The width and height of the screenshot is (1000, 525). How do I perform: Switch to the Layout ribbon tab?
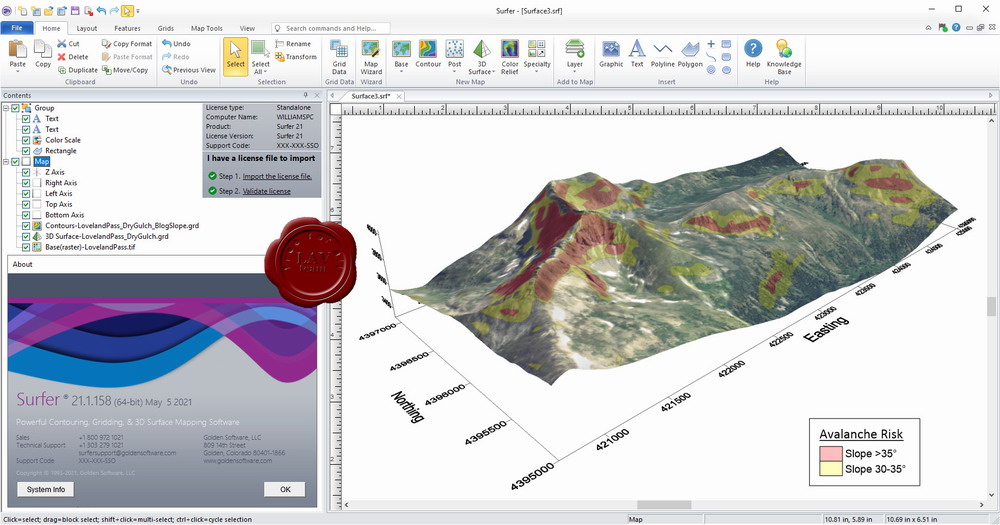pyautogui.click(x=87, y=28)
